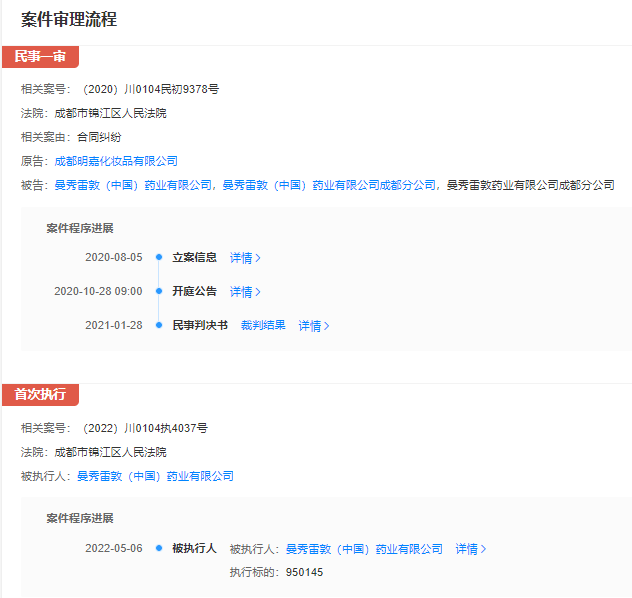
Task: Click date 2022-05-06
Action: [x=114, y=548]
